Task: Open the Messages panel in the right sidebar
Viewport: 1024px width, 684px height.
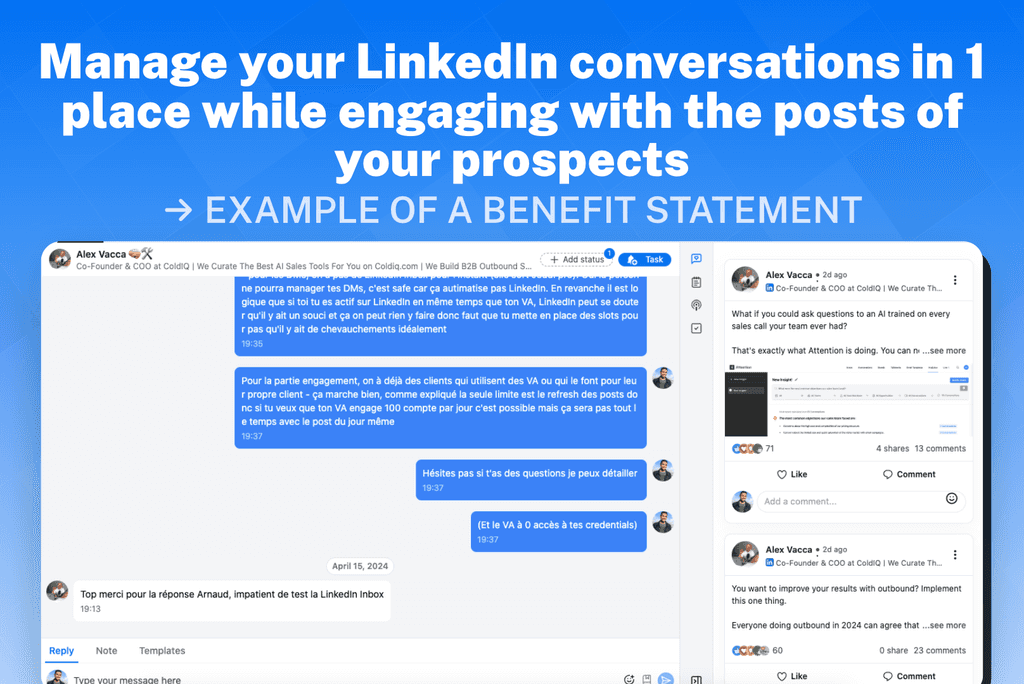Action: point(697,258)
